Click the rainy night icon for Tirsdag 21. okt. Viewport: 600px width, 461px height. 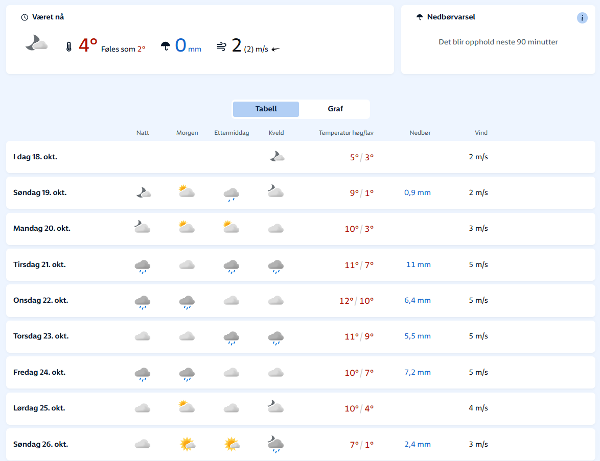(142, 265)
